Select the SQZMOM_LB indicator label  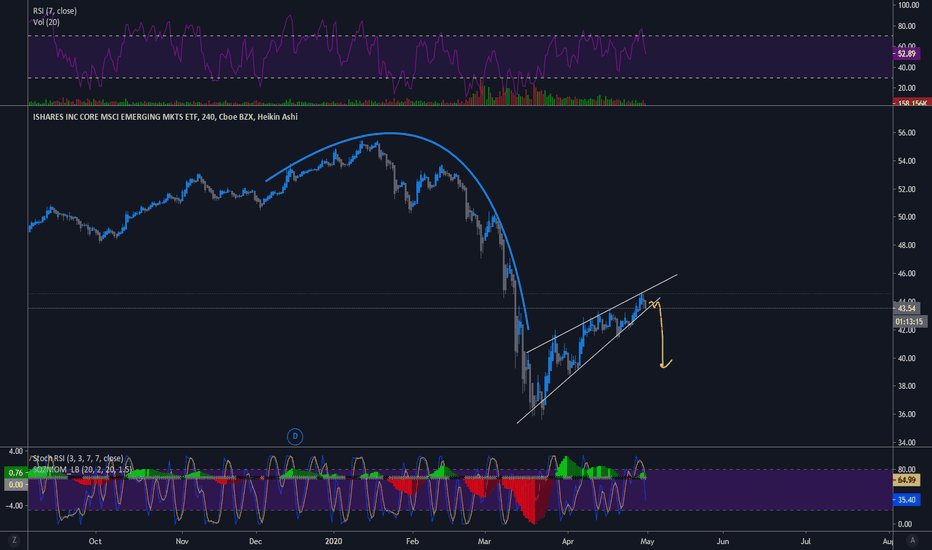[x=83, y=469]
